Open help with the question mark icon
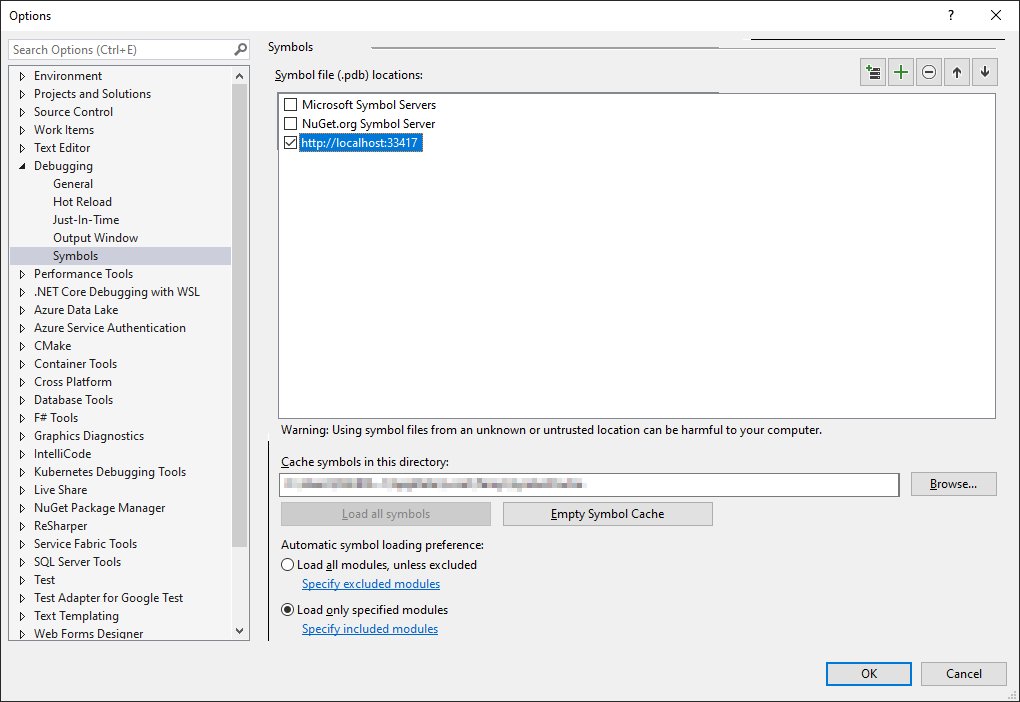 [951, 15]
